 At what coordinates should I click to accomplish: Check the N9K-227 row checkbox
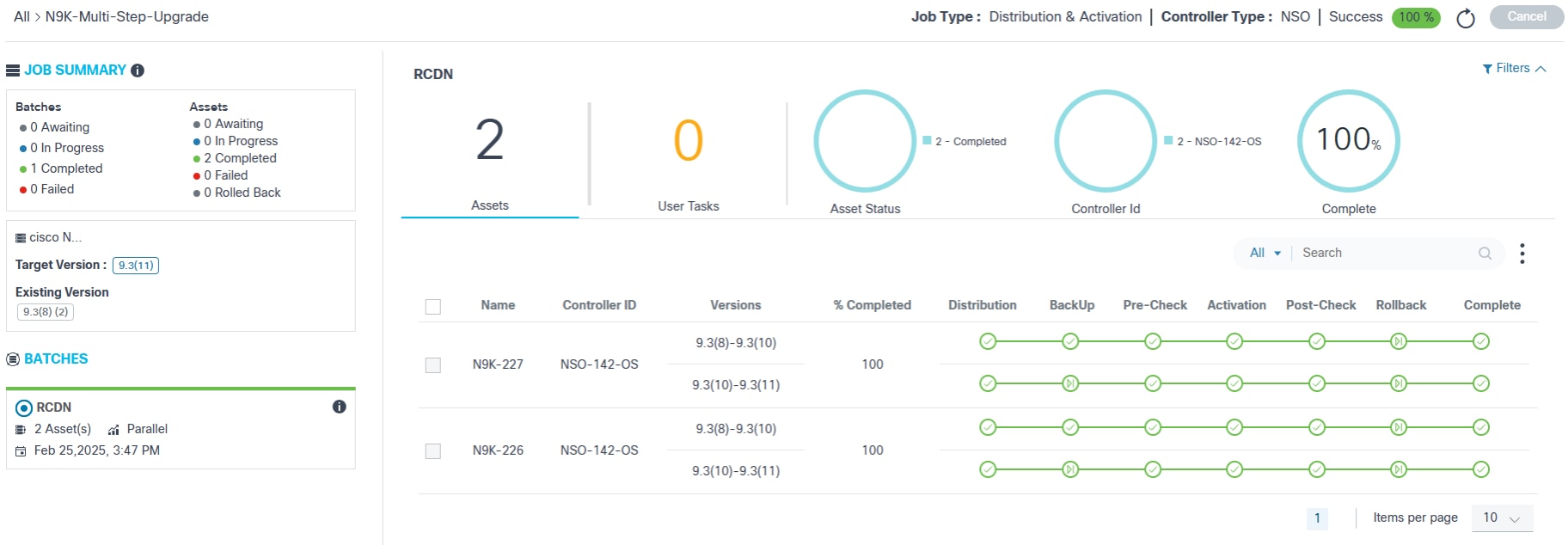(x=433, y=365)
